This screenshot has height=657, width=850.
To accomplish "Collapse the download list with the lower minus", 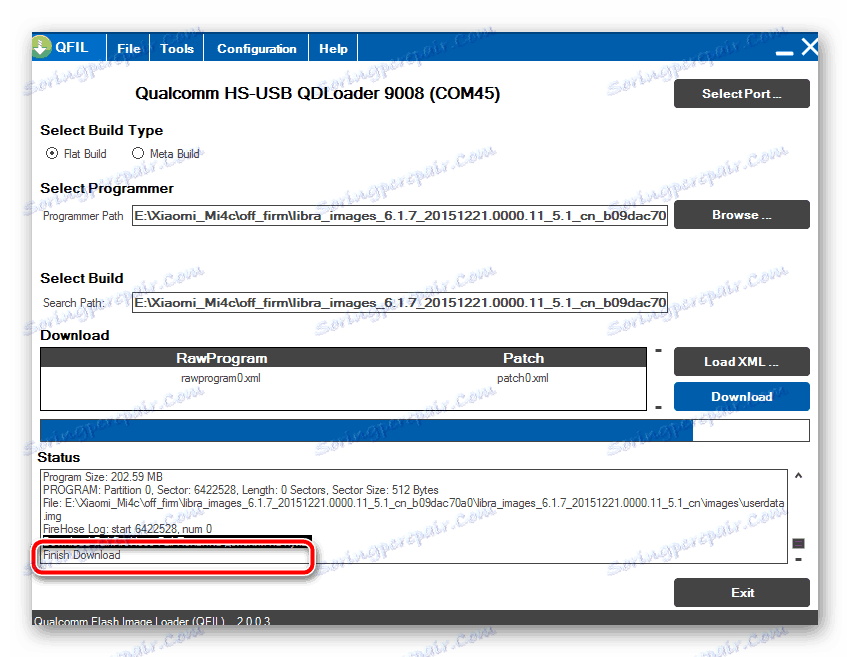I will pyautogui.click(x=656, y=406).
